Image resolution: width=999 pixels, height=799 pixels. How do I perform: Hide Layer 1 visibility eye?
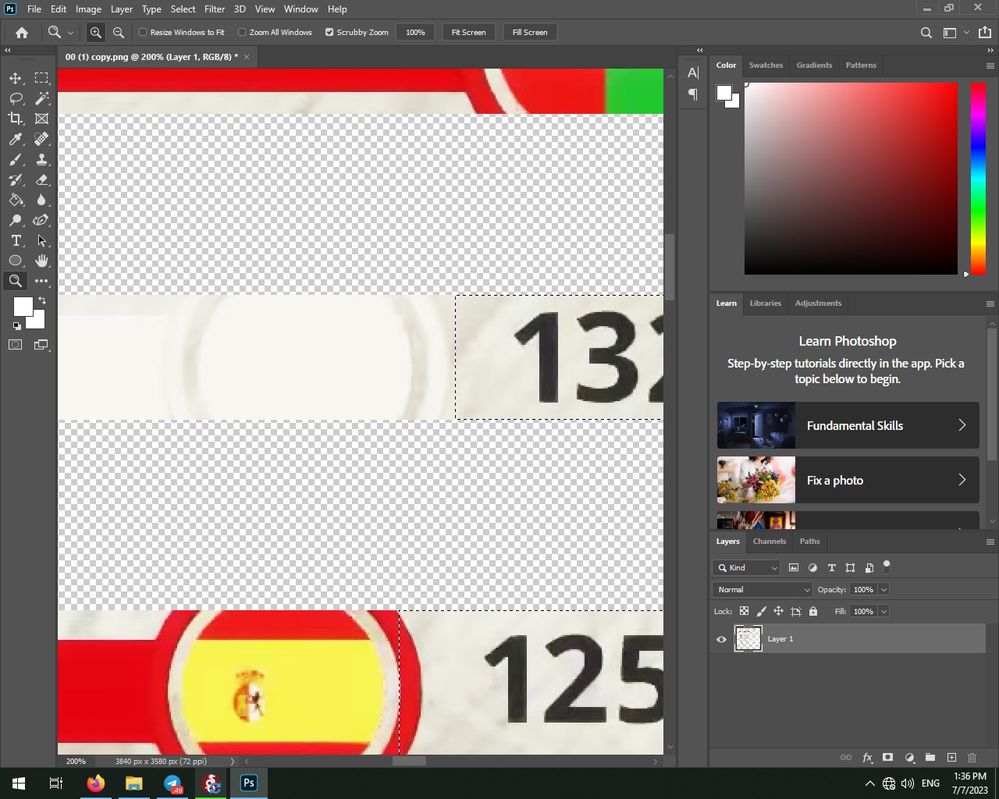pyautogui.click(x=721, y=639)
